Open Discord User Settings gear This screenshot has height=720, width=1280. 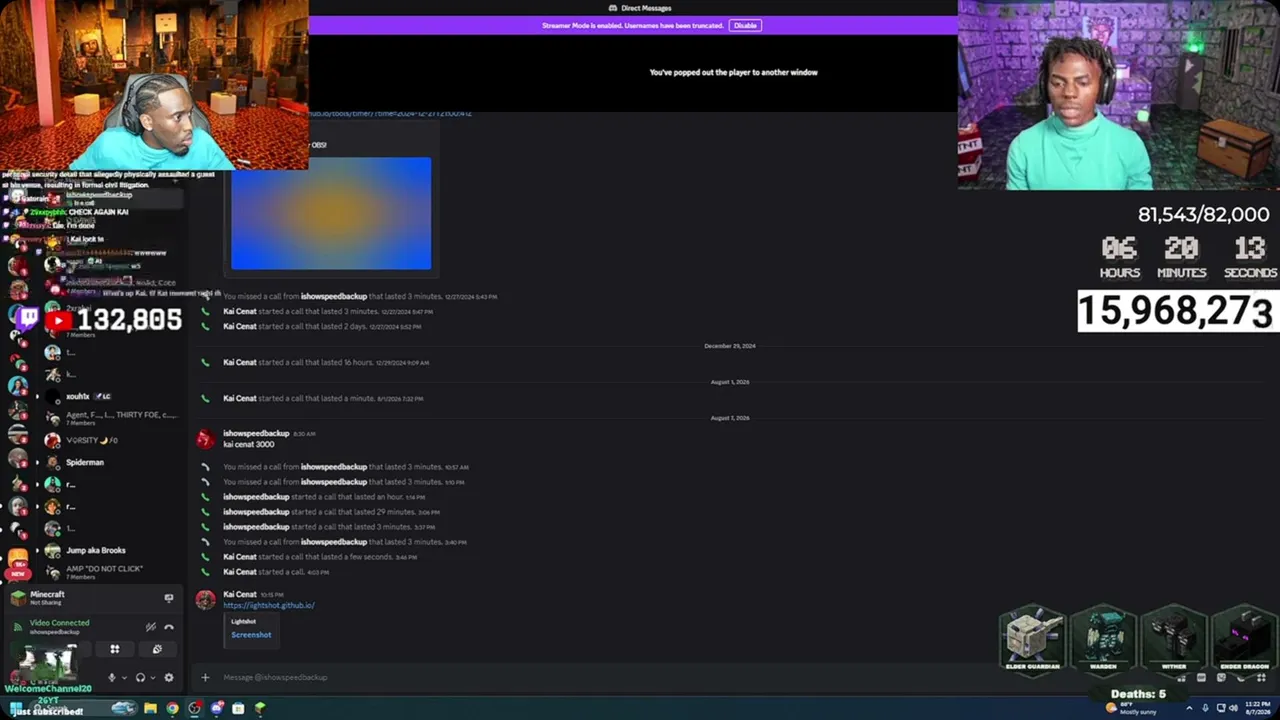click(169, 677)
